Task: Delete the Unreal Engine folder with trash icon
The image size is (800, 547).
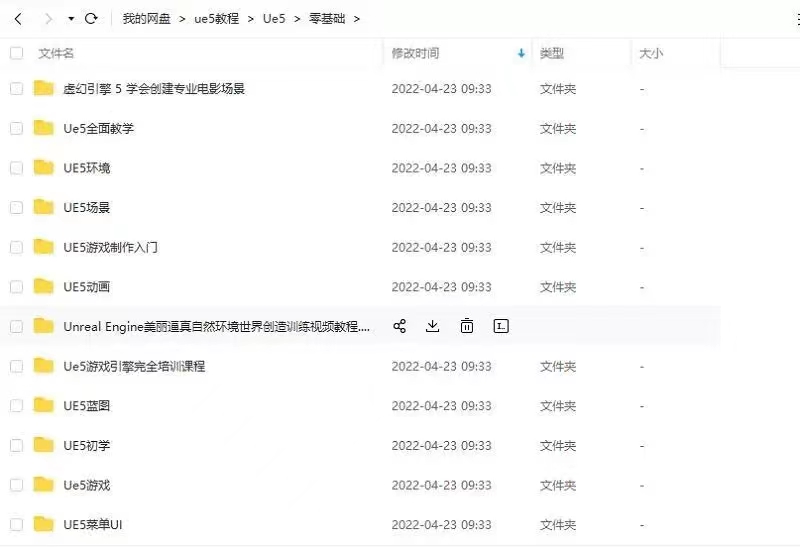Action: (467, 326)
